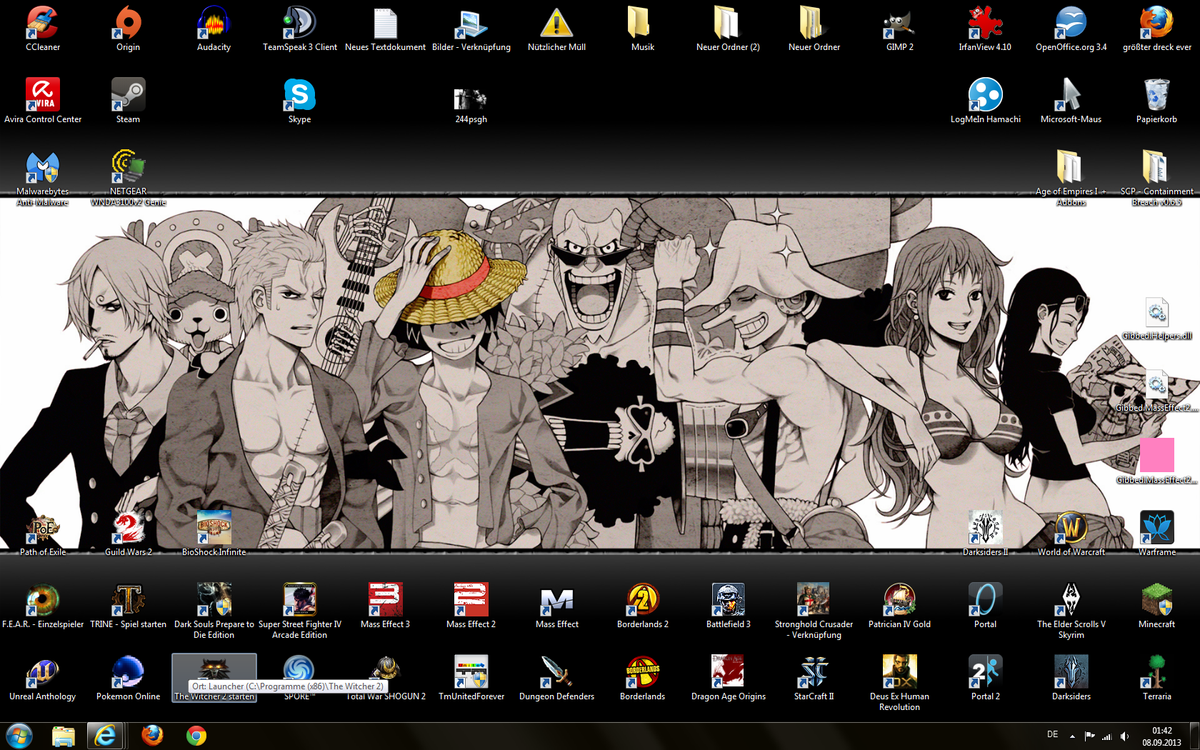This screenshot has width=1200, height=750.
Task: Launch Minecraft from the desktop
Action: (x=1157, y=599)
